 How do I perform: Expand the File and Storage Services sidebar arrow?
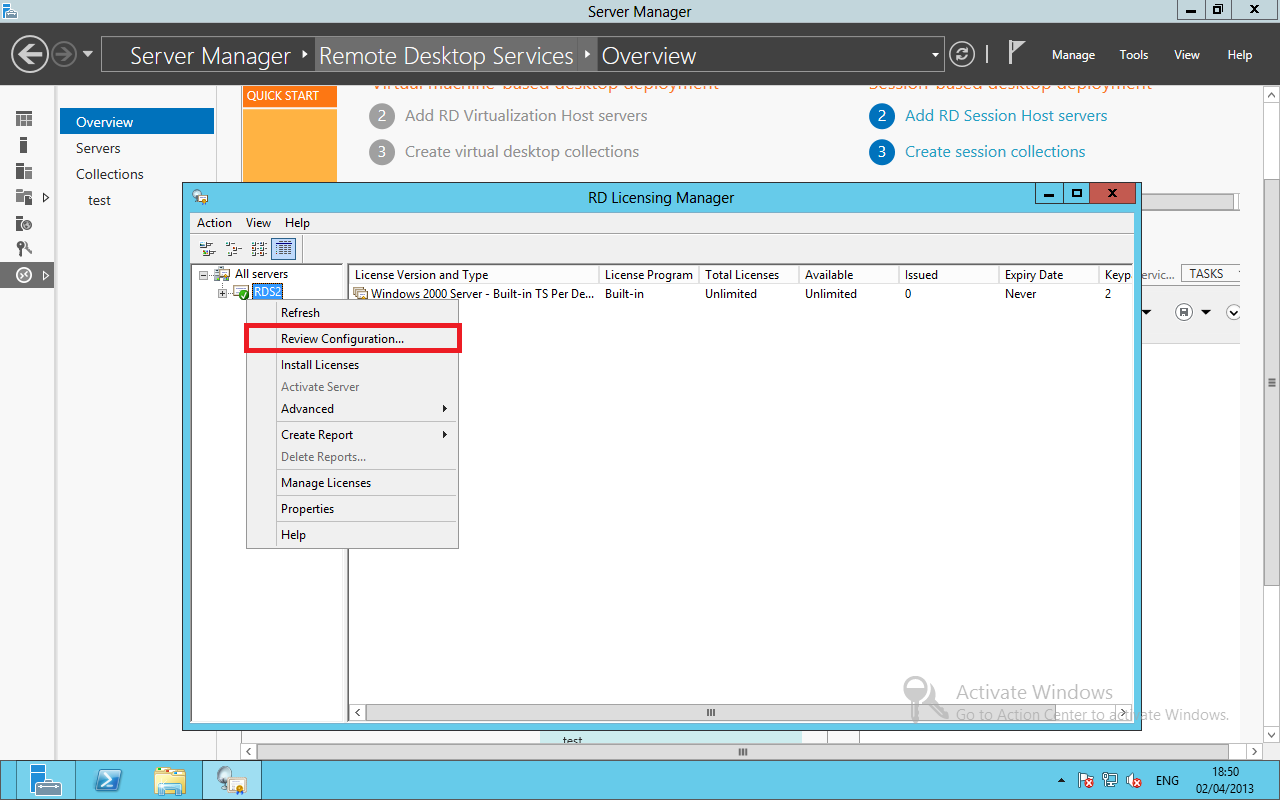pos(46,197)
